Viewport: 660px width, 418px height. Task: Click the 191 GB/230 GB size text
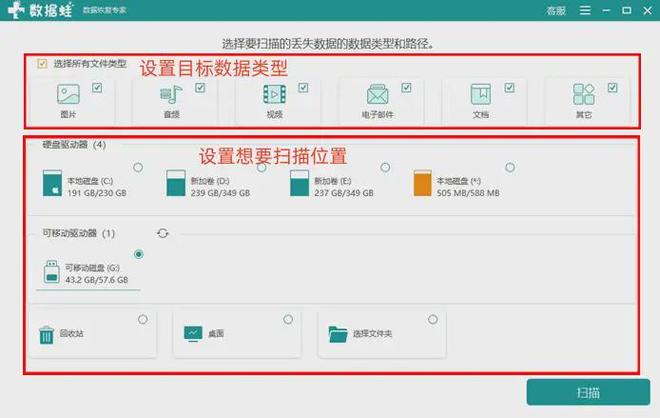97,193
